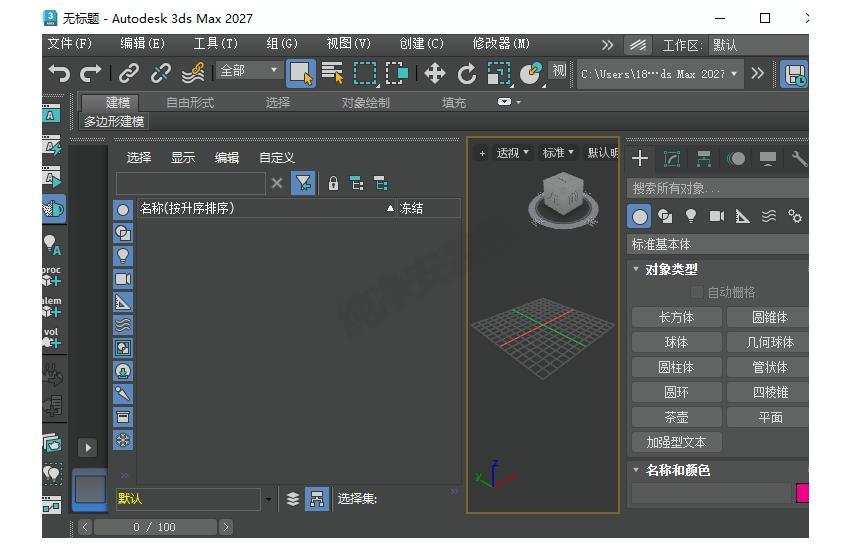This screenshot has height=545, width=852.
Task: Open viewport 标准 shading dropdown
Action: 557,153
